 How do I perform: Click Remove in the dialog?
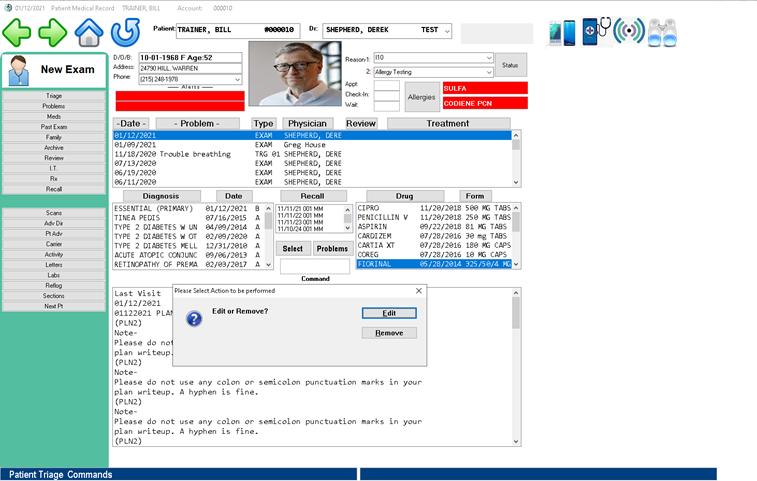pos(389,333)
